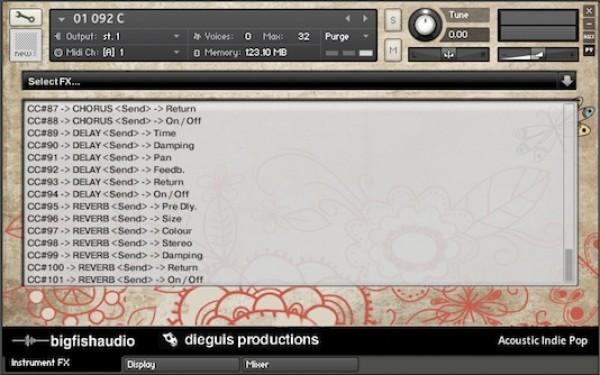Open the Midi Ch [A] 1 dropdown
This screenshot has height=375, width=600.
pos(176,52)
